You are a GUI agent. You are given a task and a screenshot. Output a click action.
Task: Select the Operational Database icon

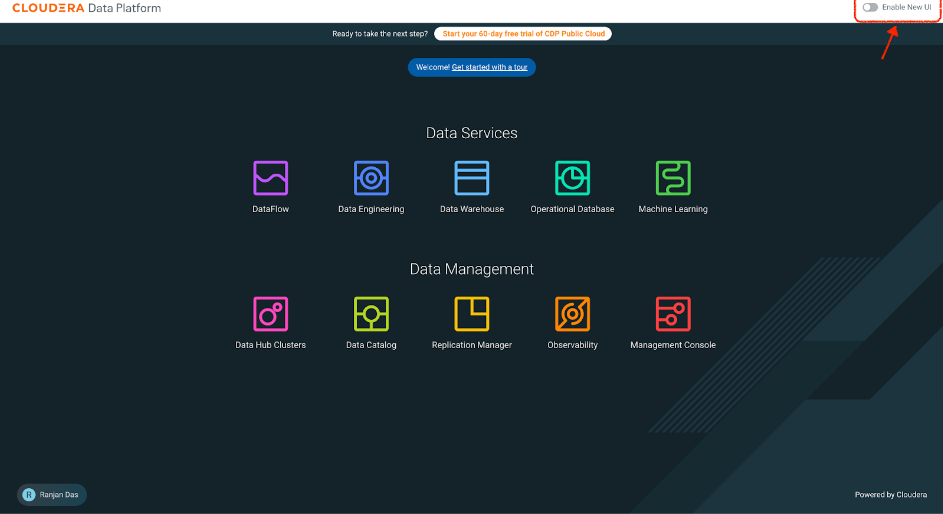point(572,178)
